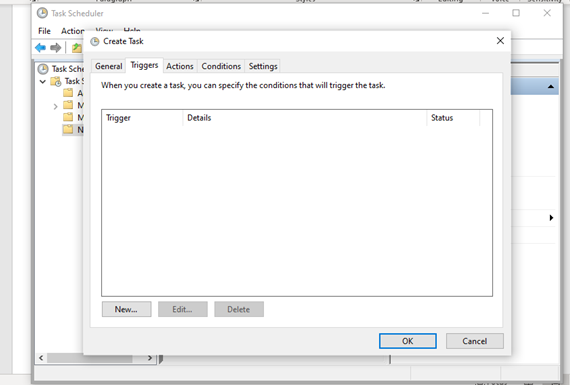This screenshot has height=385, width=570.
Task: Open the Conditions tab
Action: click(221, 66)
